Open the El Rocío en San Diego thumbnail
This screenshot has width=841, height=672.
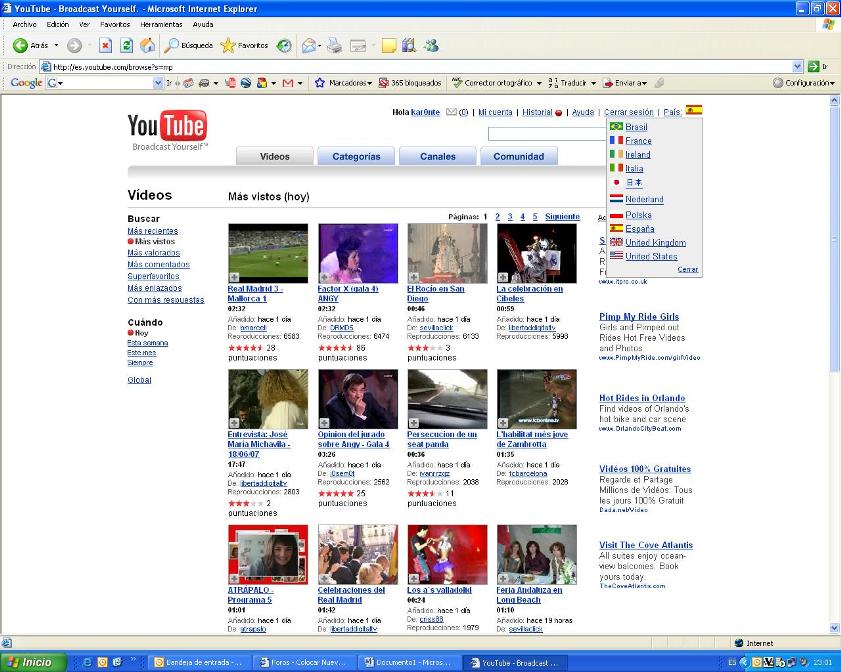tap(447, 253)
